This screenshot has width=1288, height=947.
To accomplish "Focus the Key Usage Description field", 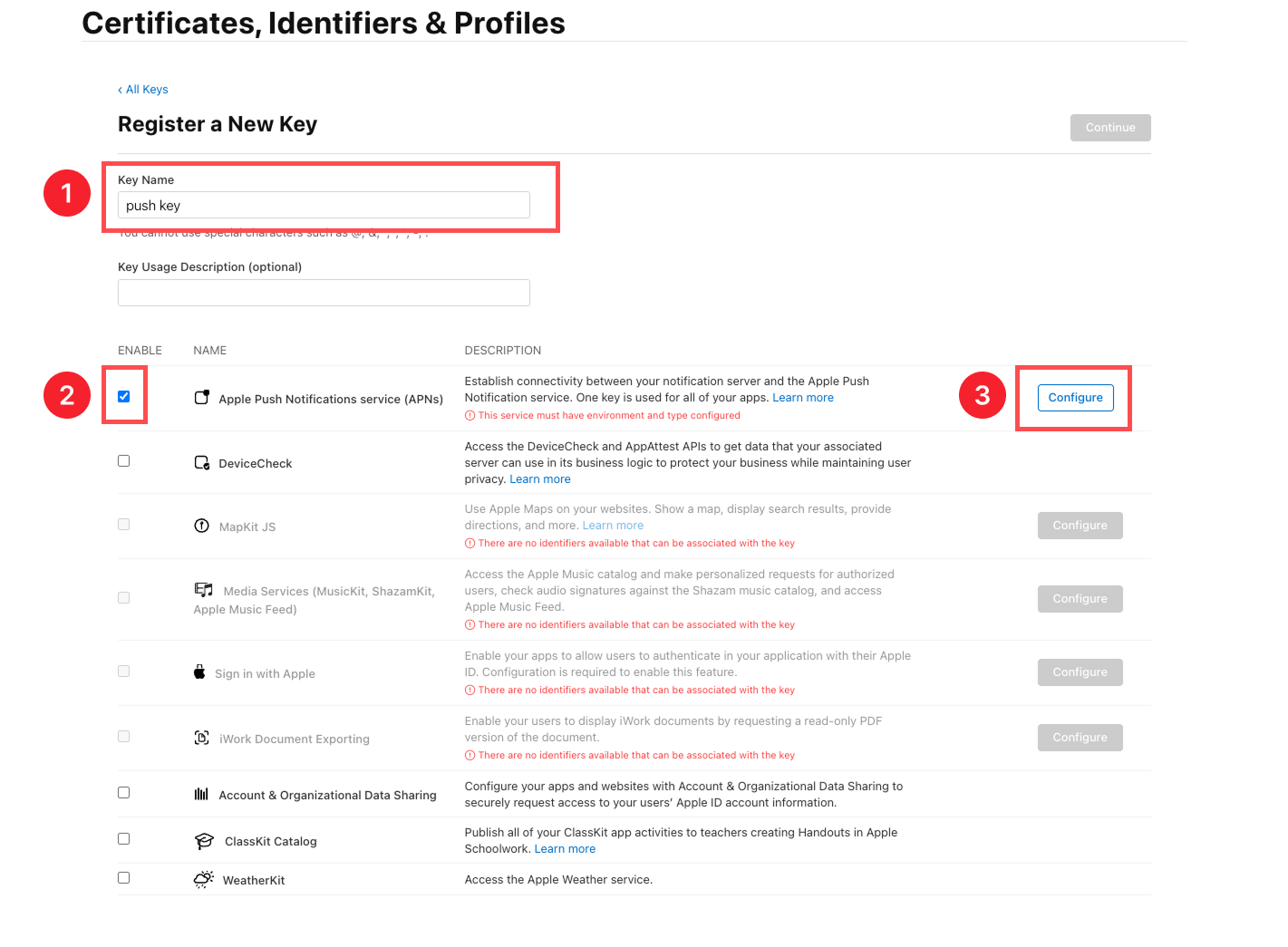I will point(324,293).
